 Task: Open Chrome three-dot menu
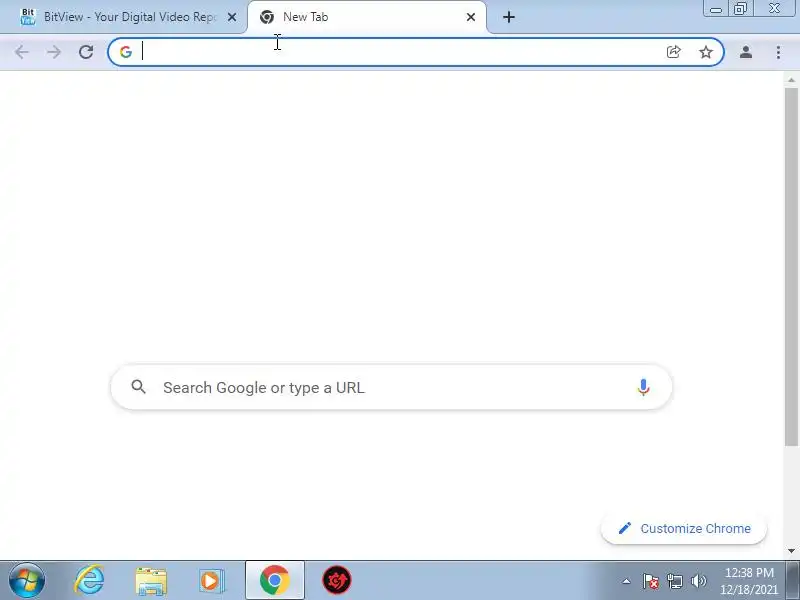[x=778, y=52]
